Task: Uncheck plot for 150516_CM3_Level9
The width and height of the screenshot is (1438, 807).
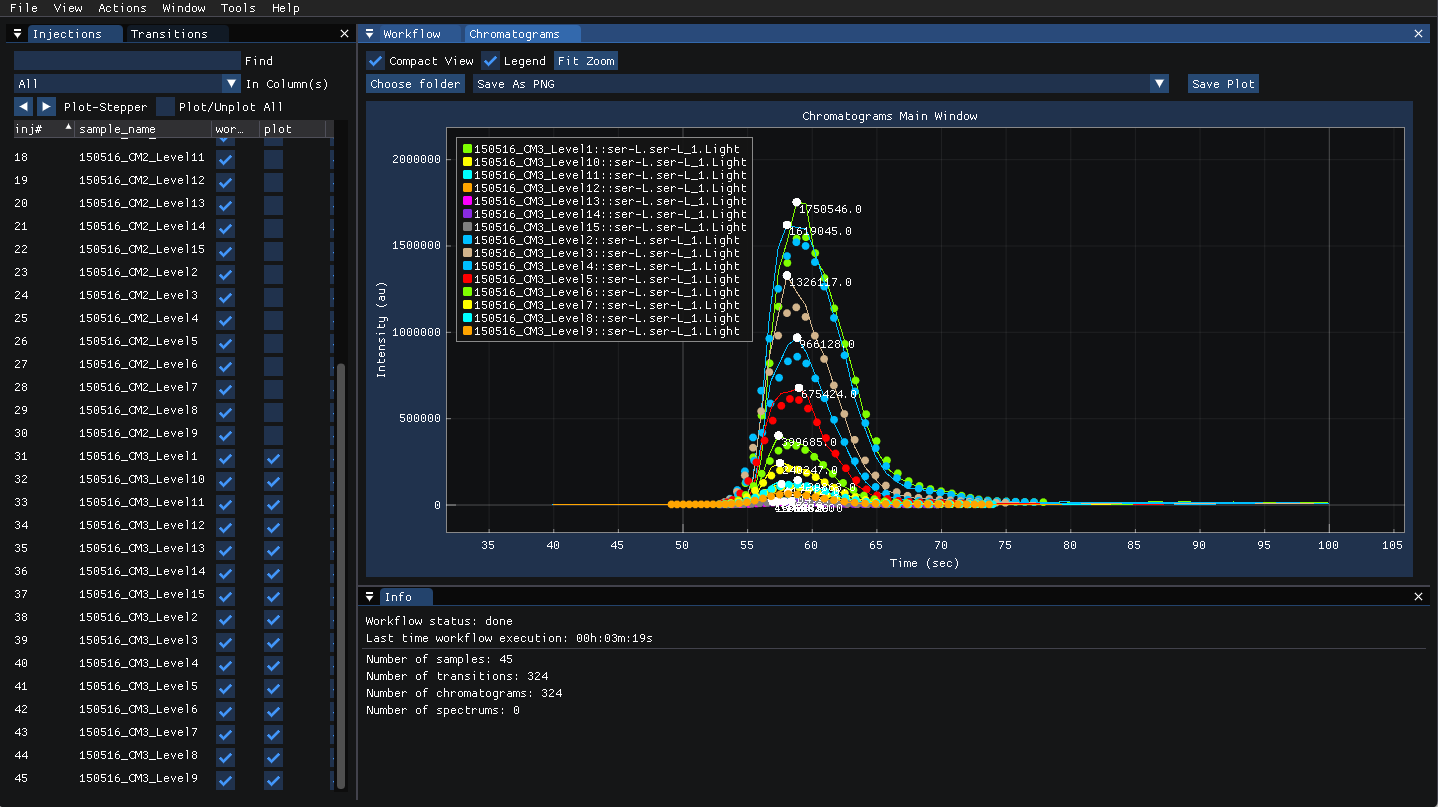Action: [x=273, y=780]
